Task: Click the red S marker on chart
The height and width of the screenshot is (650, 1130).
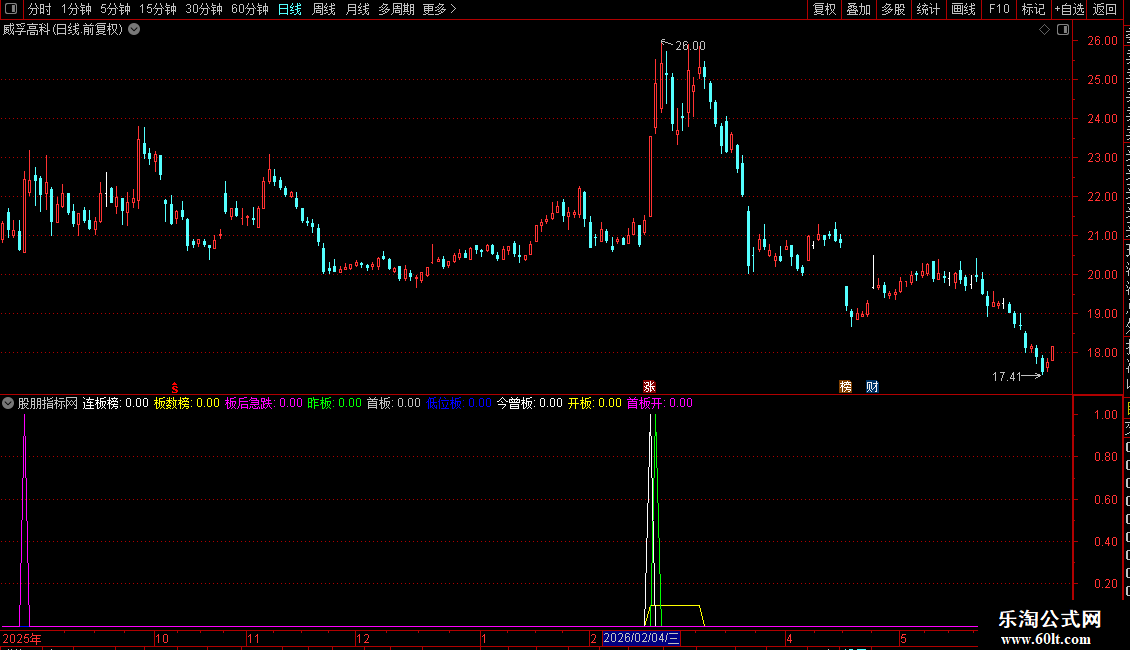Action: point(174,388)
